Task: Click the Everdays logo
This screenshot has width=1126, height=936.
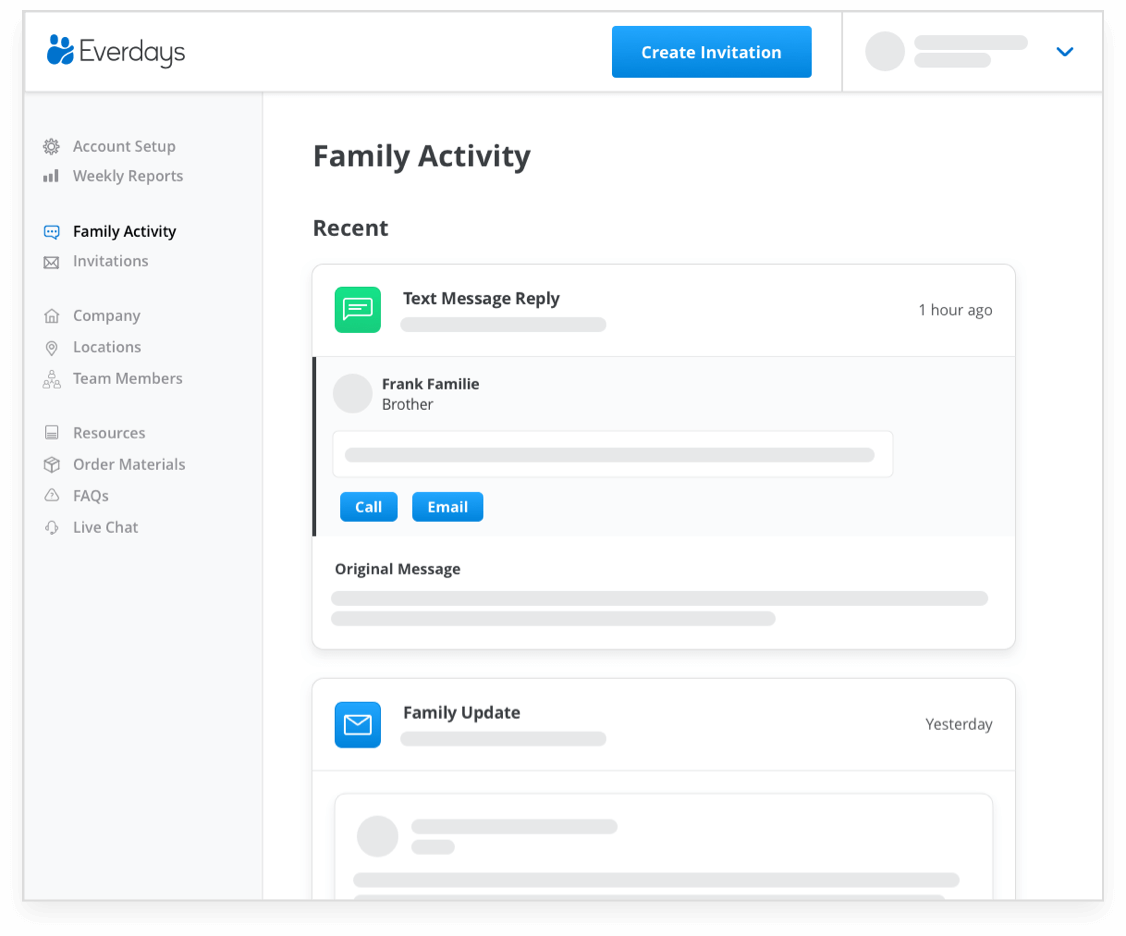Action: coord(116,51)
